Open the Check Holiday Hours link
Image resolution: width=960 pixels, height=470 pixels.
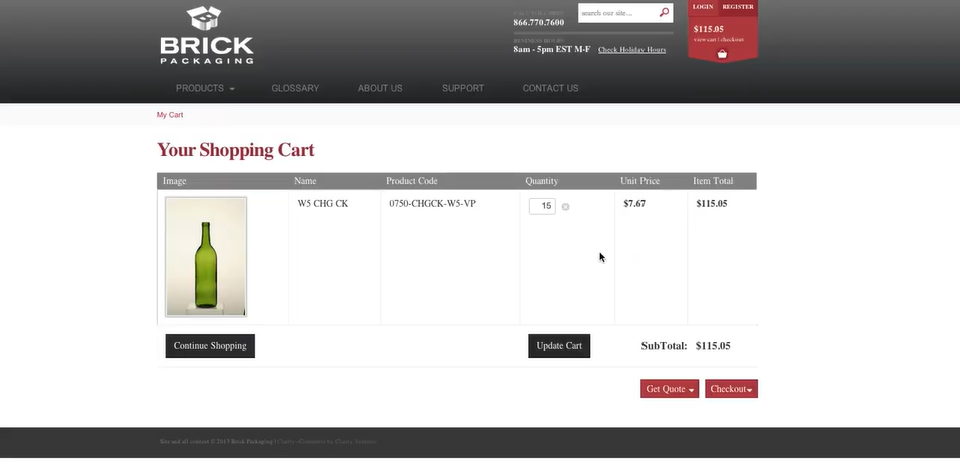point(632,50)
